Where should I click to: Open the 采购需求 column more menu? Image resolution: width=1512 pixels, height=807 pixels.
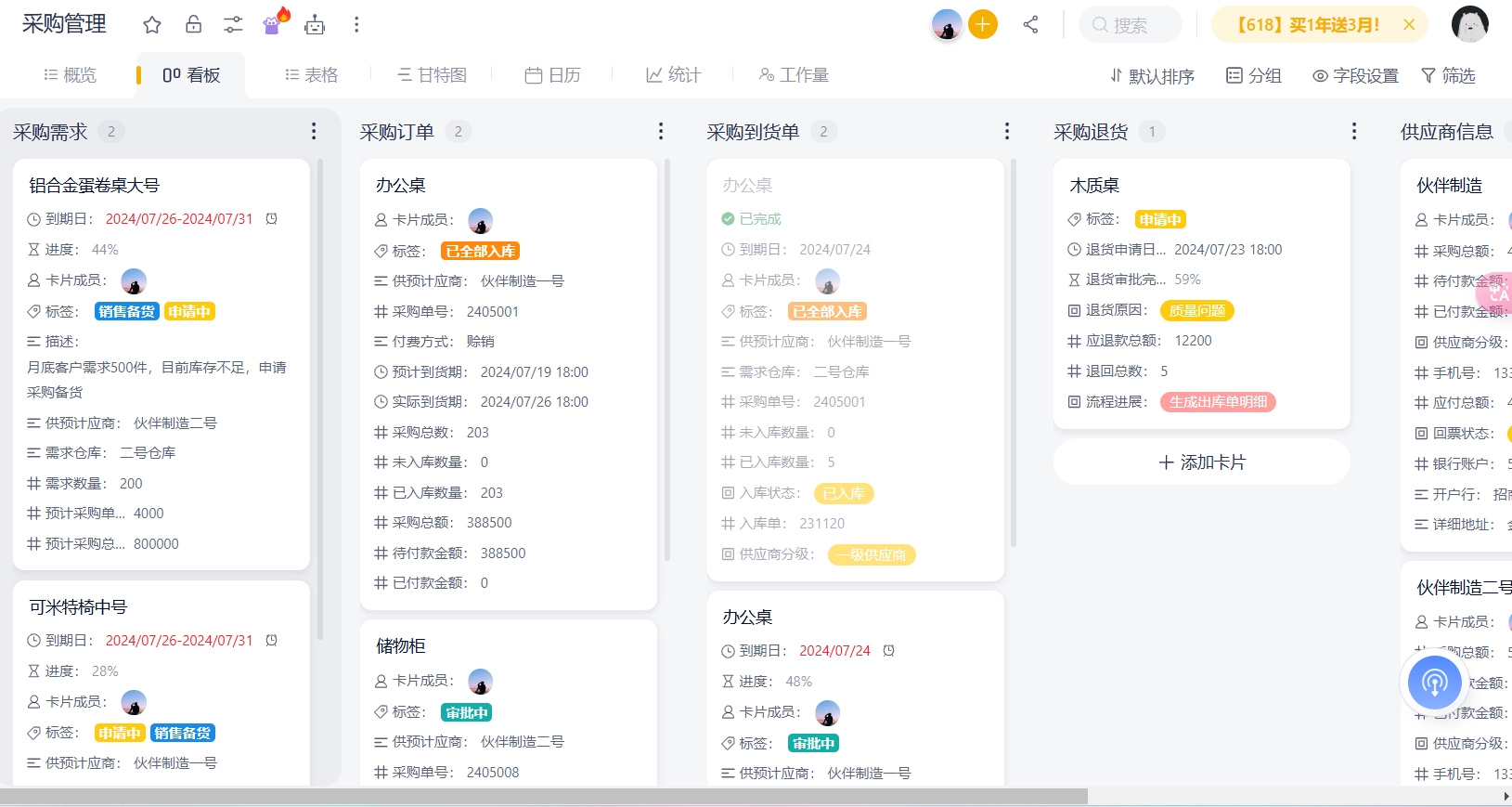(314, 132)
